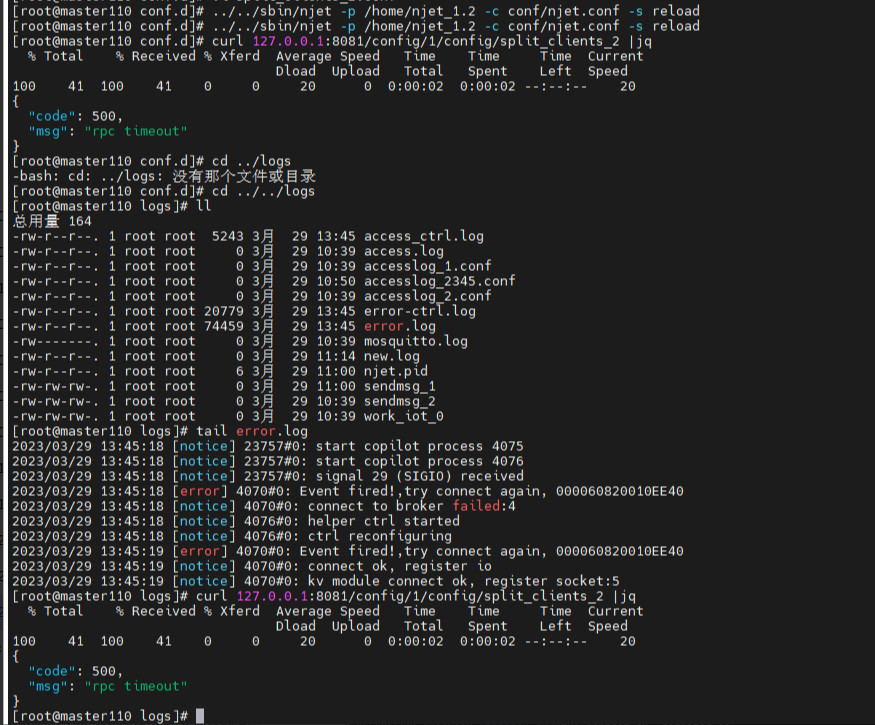Viewport: 875px width, 725px height.
Task: Select the mosquitto.log filename
Action: [x=415, y=341]
